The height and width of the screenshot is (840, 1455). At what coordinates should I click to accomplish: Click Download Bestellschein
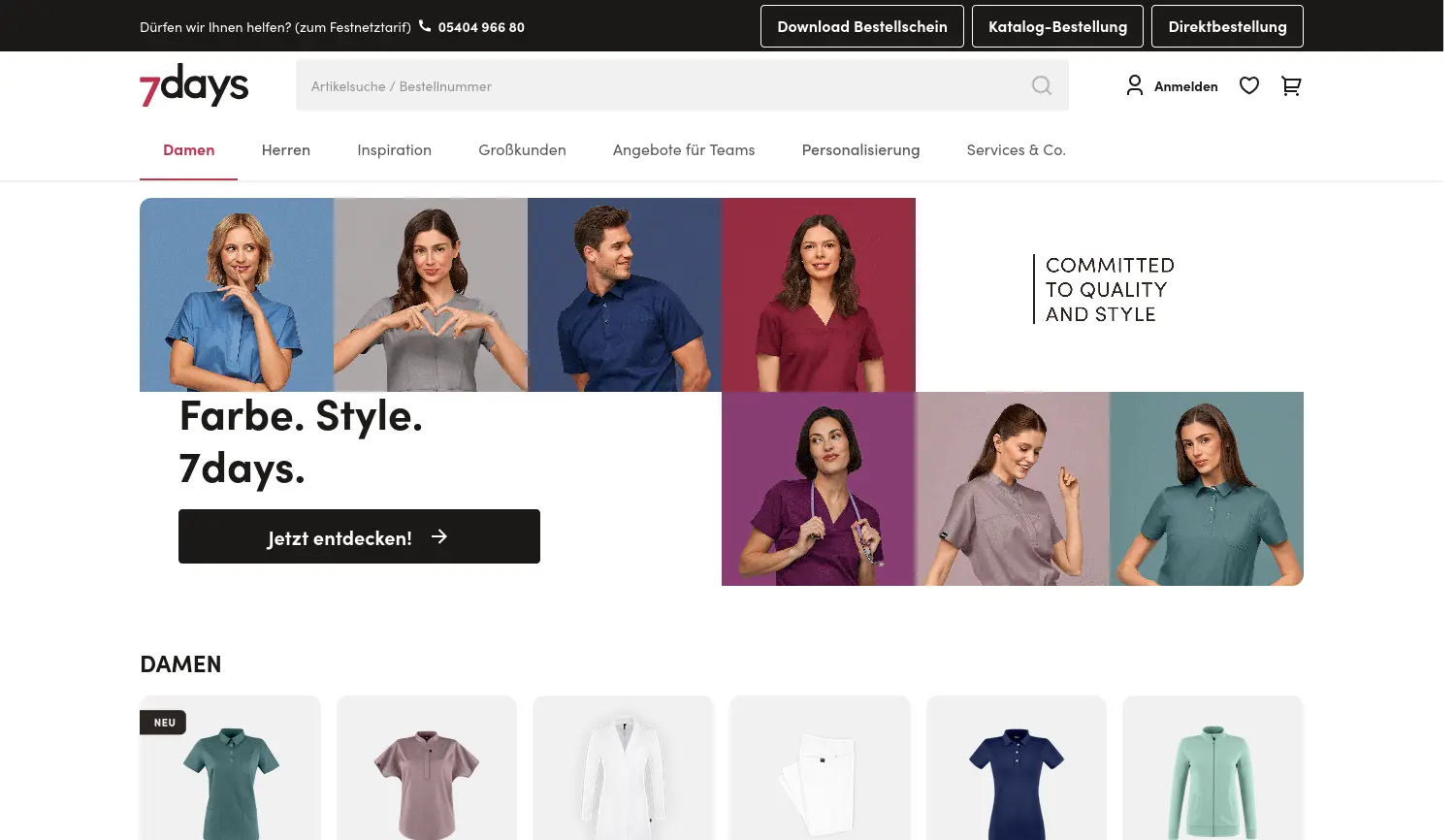point(861,26)
